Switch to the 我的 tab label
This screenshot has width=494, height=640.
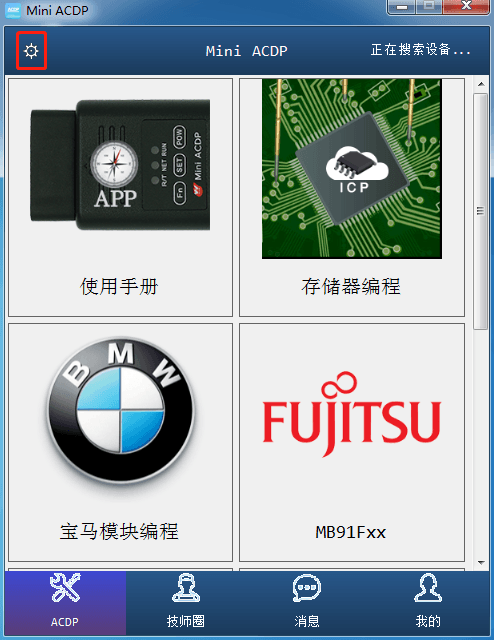428,621
